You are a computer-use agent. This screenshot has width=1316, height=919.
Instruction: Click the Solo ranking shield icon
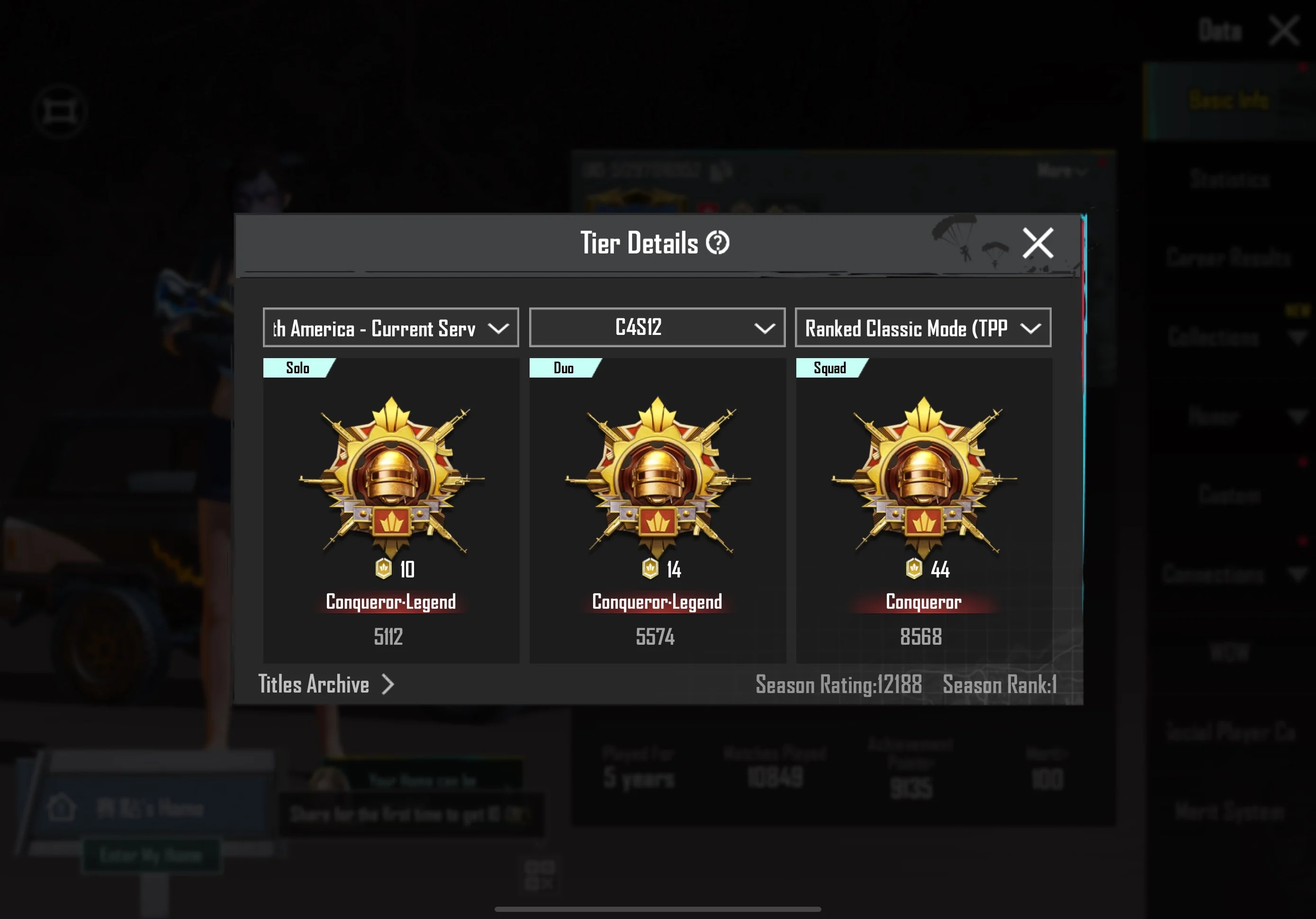[383, 569]
